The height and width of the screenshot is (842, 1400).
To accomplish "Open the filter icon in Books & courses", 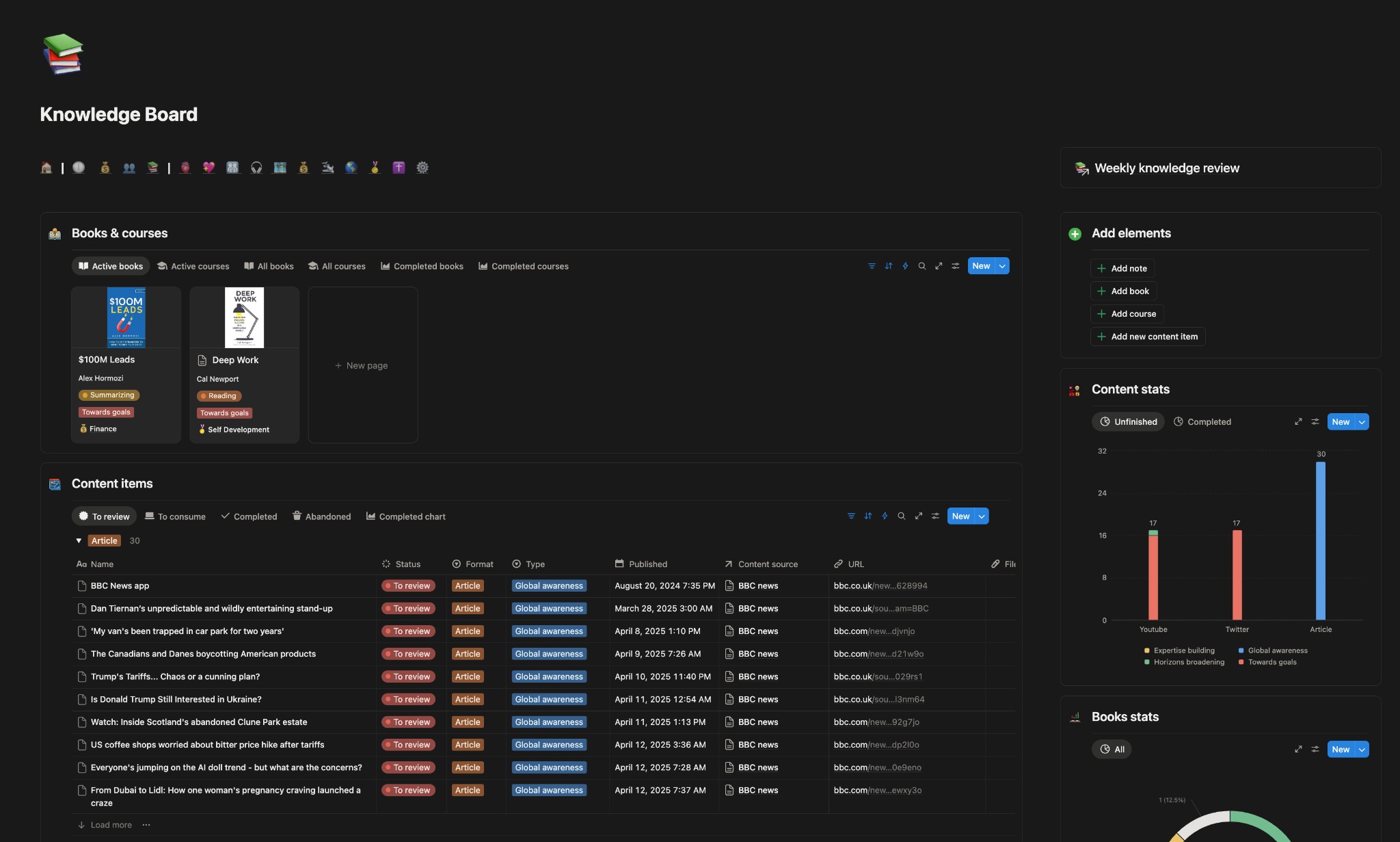I will point(872,266).
